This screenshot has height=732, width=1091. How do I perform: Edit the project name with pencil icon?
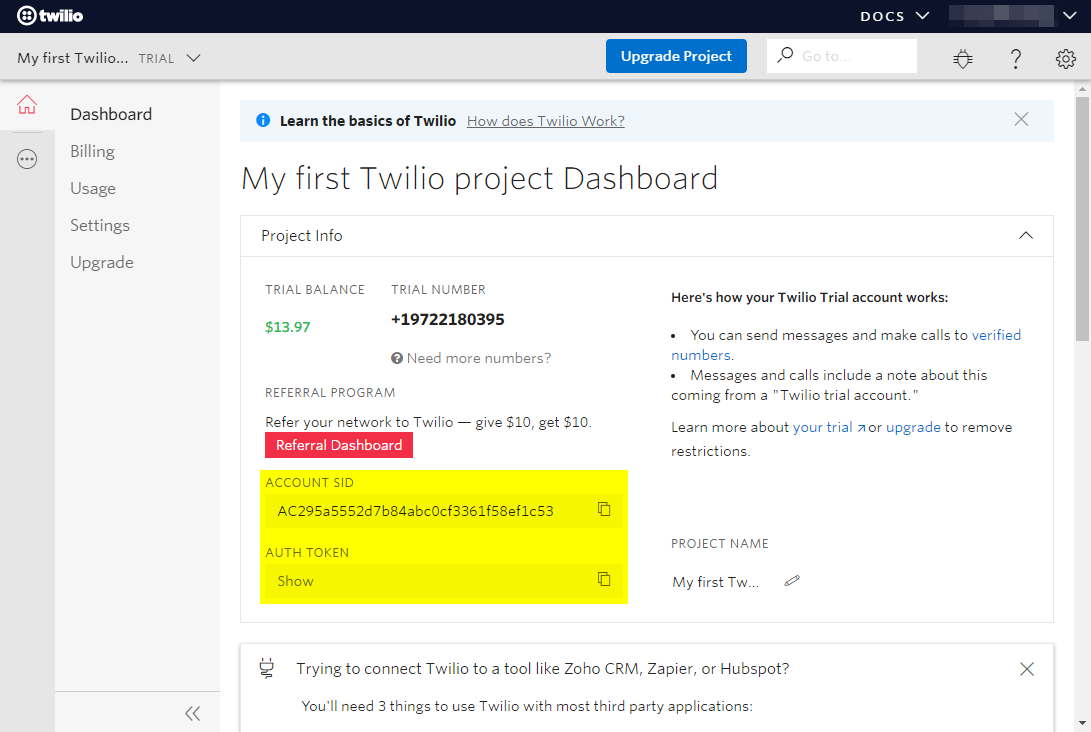click(x=792, y=581)
